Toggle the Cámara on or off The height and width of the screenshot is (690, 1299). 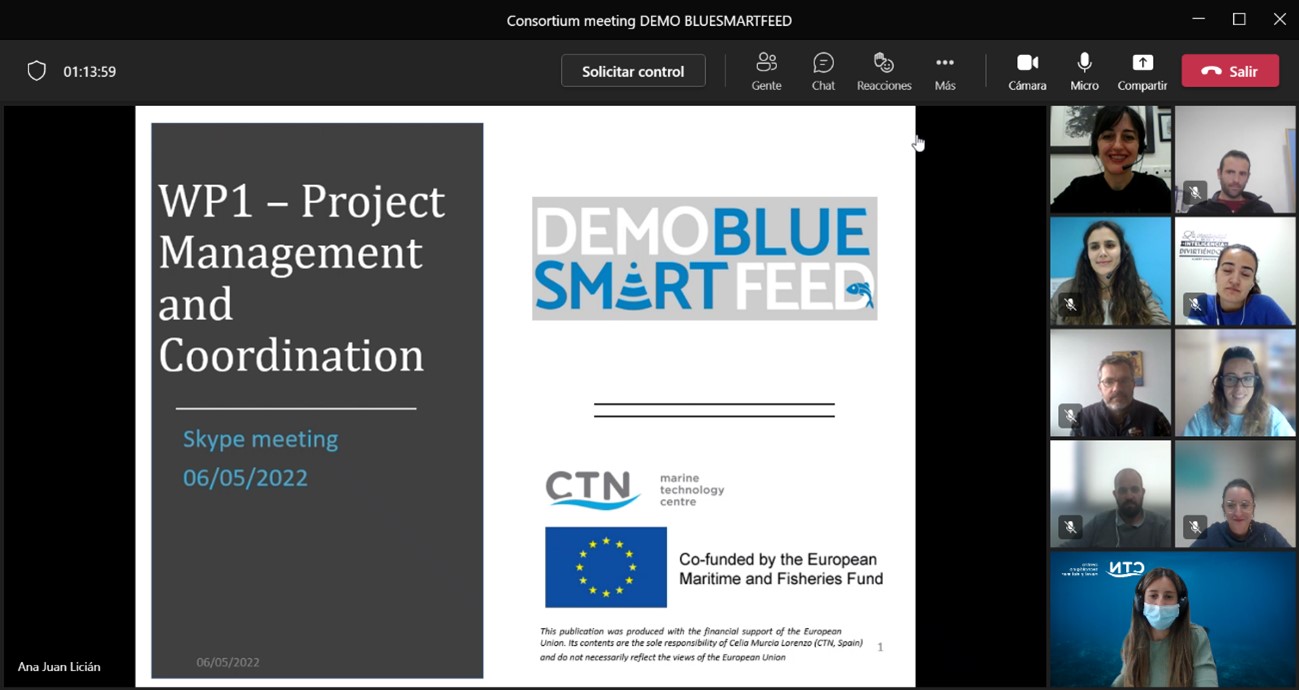coord(1027,72)
